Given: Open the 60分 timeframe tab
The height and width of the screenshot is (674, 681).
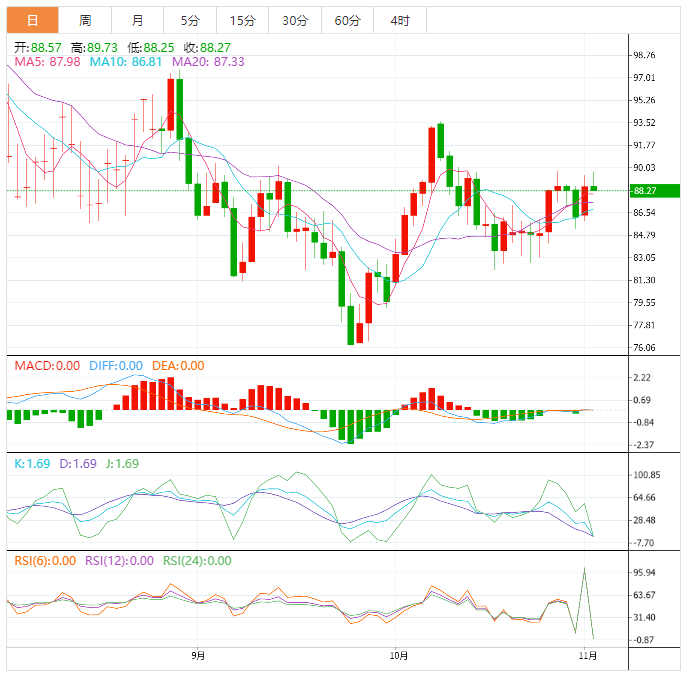Looking at the screenshot, I should pos(347,20).
